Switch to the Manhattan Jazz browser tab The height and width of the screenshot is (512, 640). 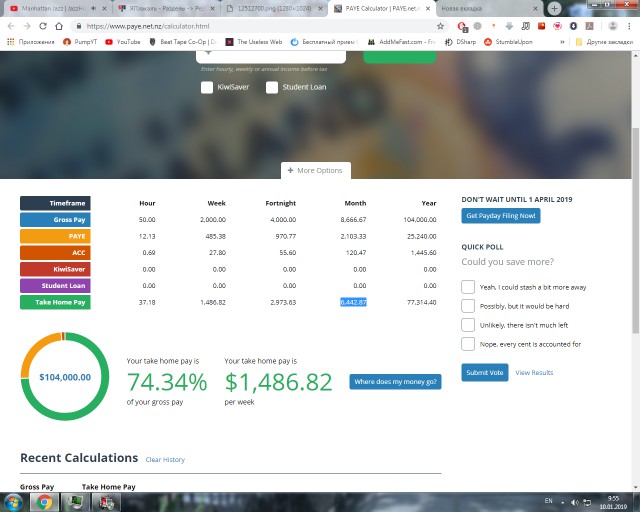(46, 8)
